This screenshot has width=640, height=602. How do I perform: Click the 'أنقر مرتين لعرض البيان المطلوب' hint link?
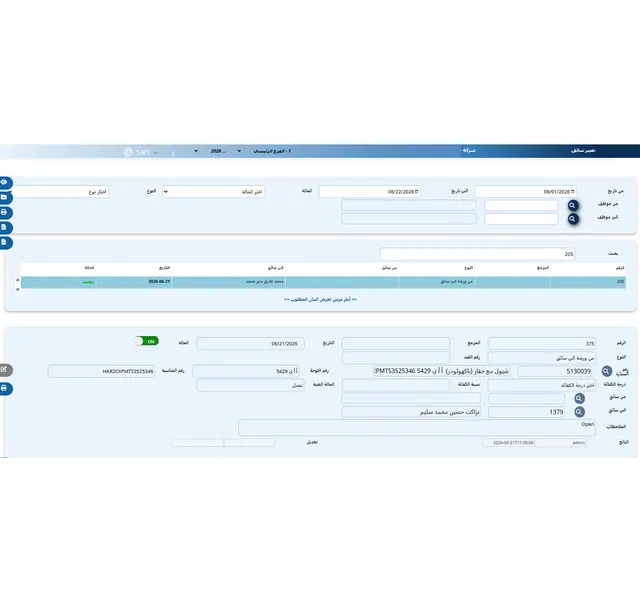(320, 299)
